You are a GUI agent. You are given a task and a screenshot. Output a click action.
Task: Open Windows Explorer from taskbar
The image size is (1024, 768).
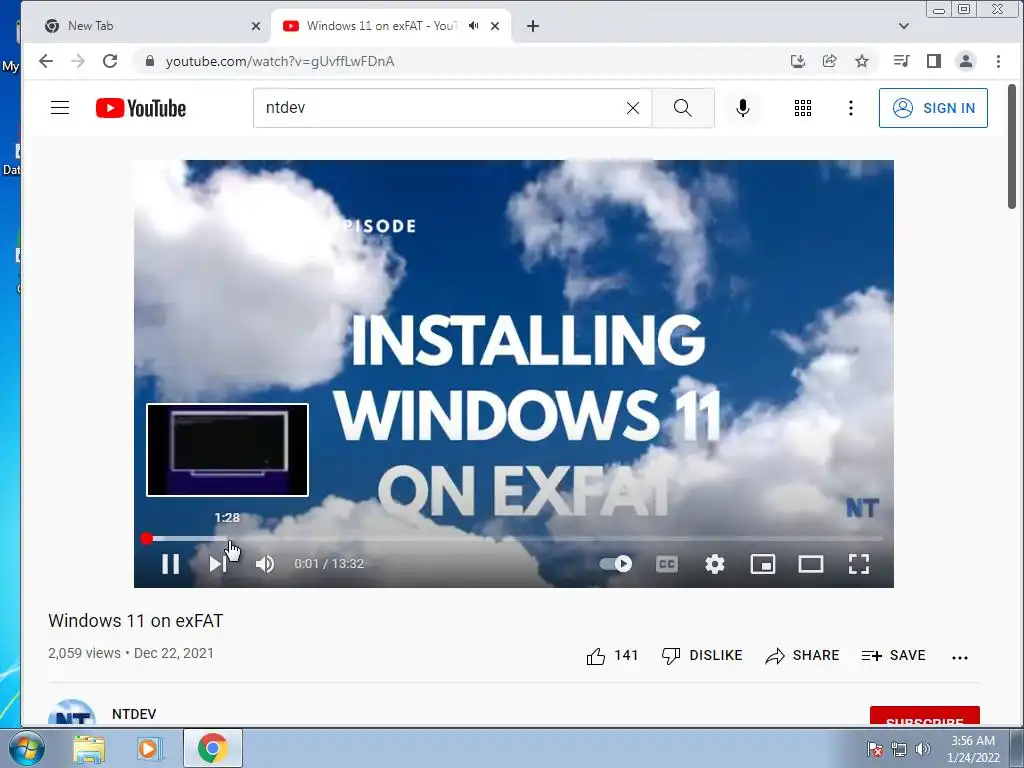[89, 748]
